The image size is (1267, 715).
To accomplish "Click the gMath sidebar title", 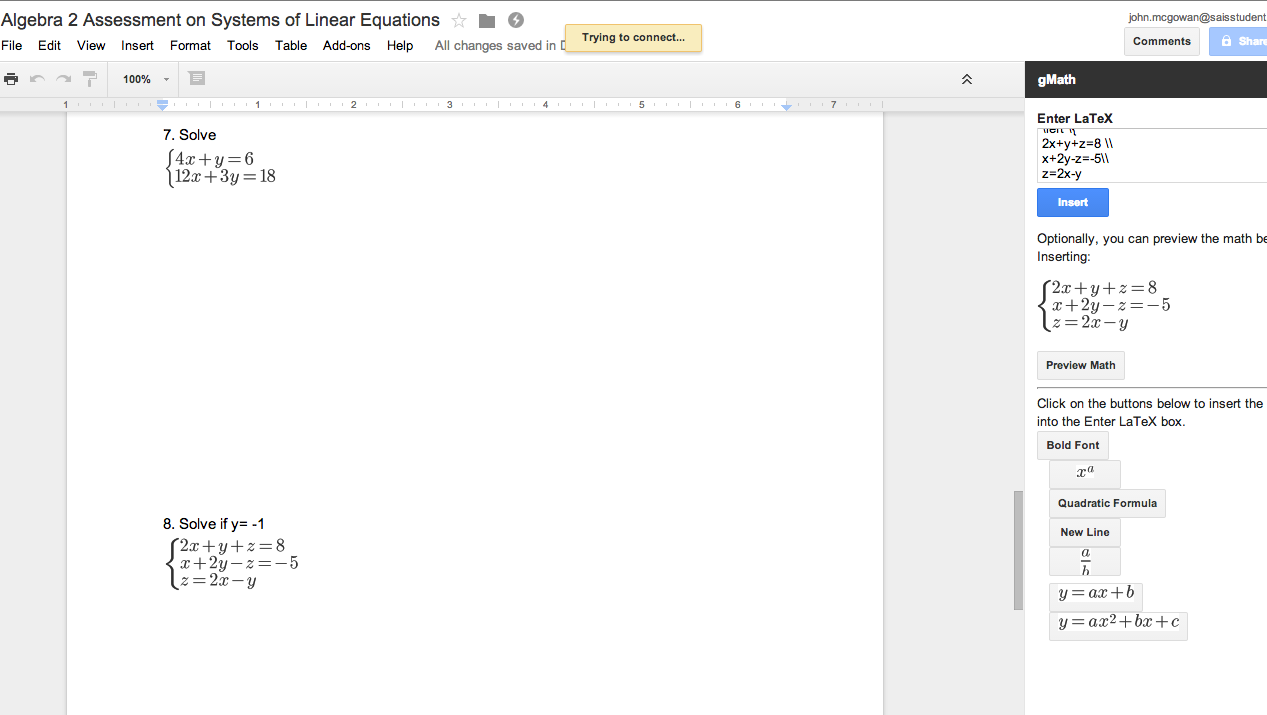I will (1056, 79).
